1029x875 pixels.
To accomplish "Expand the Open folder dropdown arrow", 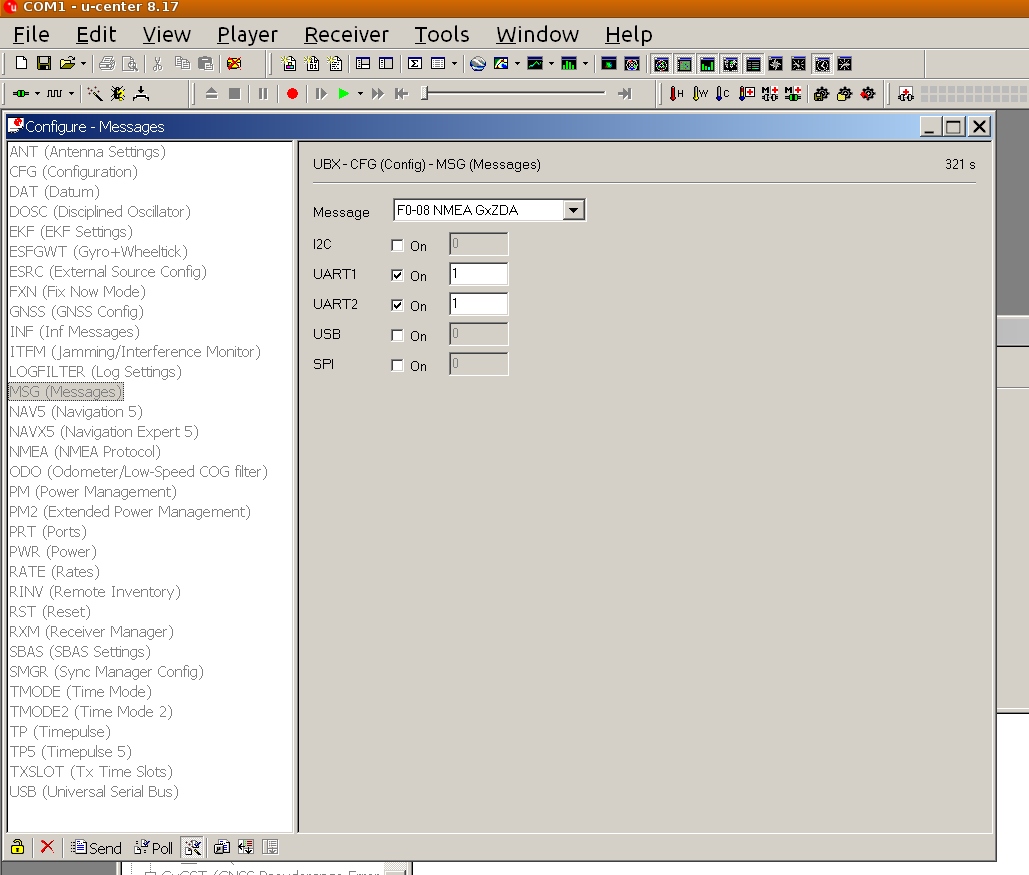I will (83, 64).
